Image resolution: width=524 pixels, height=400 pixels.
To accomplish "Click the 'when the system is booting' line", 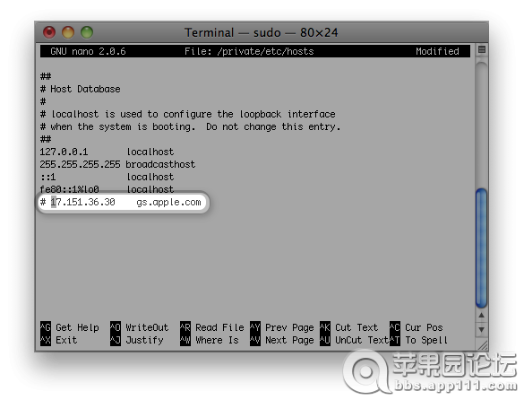I will (x=190, y=127).
